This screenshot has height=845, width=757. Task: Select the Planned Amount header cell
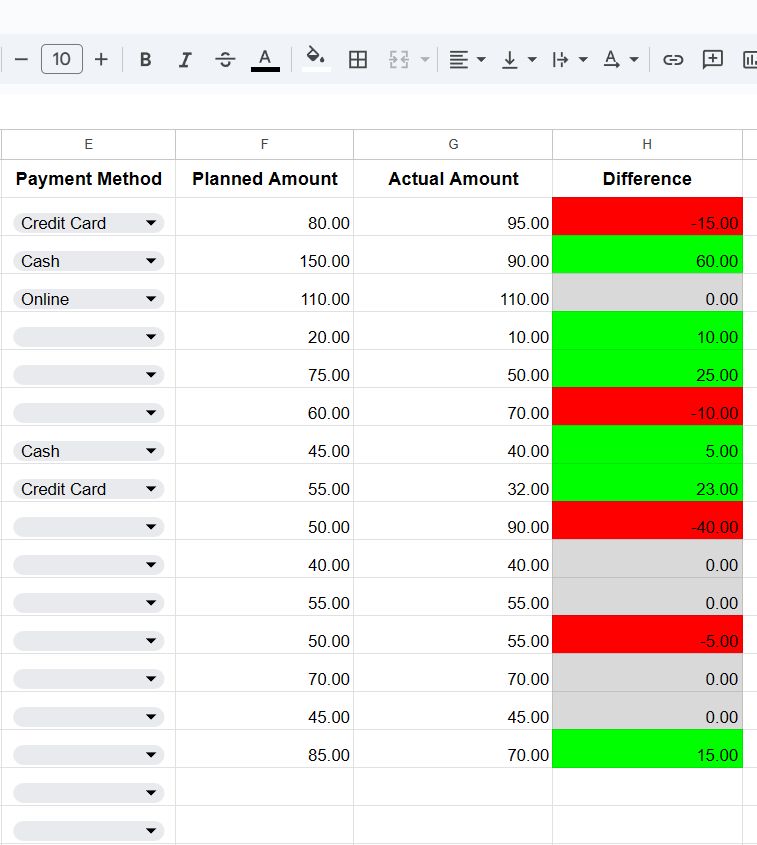click(x=265, y=178)
